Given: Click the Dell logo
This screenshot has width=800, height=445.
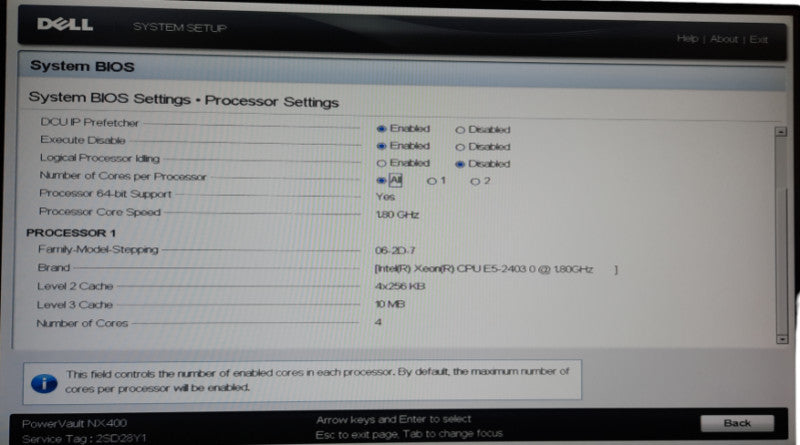Looking at the screenshot, I should (x=65, y=24).
